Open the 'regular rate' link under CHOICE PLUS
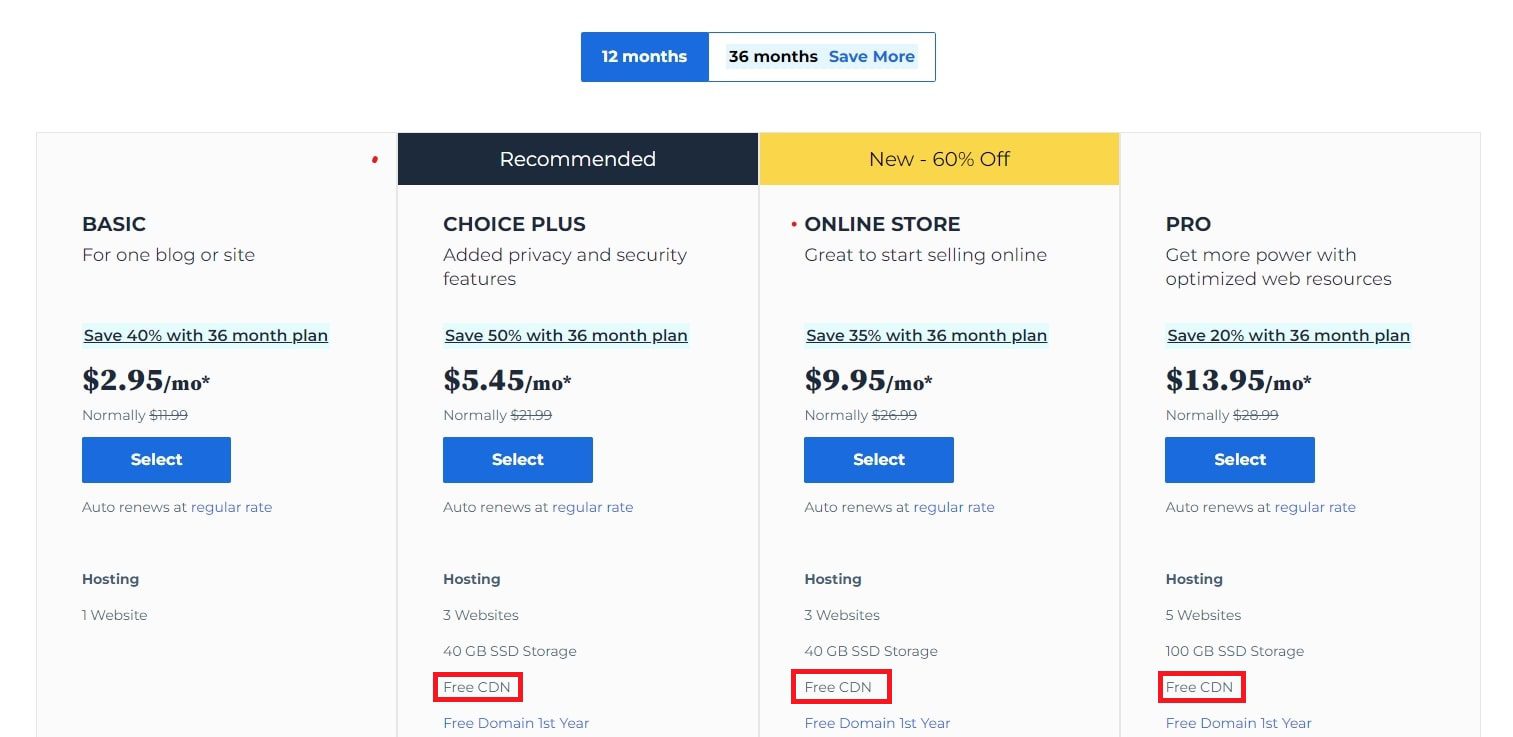 coord(599,507)
